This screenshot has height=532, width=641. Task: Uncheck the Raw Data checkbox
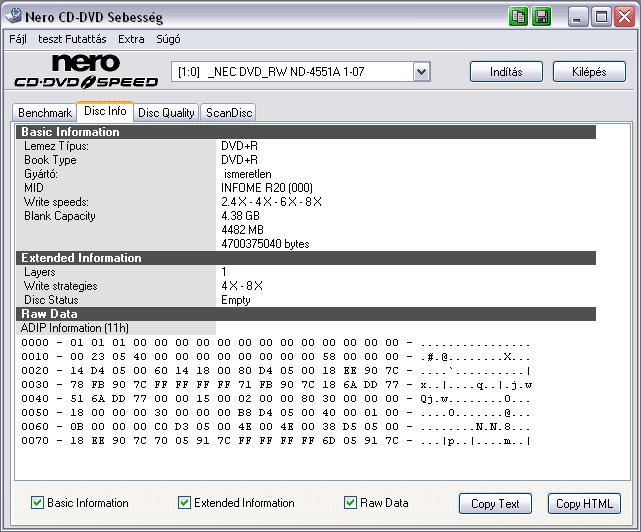(350, 503)
